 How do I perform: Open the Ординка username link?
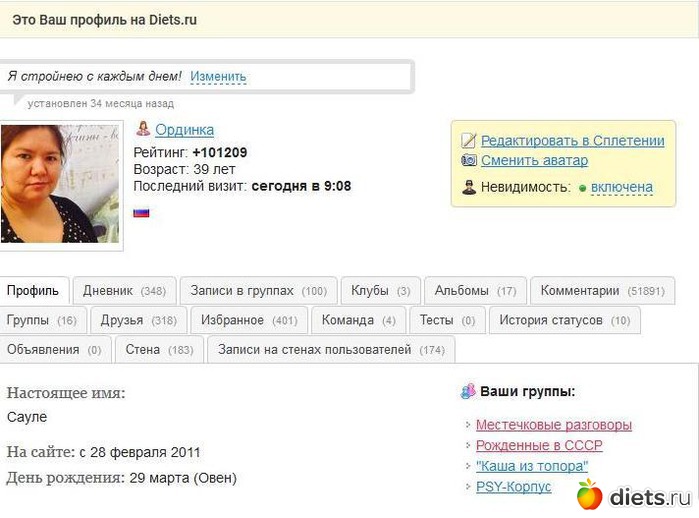tap(184, 130)
